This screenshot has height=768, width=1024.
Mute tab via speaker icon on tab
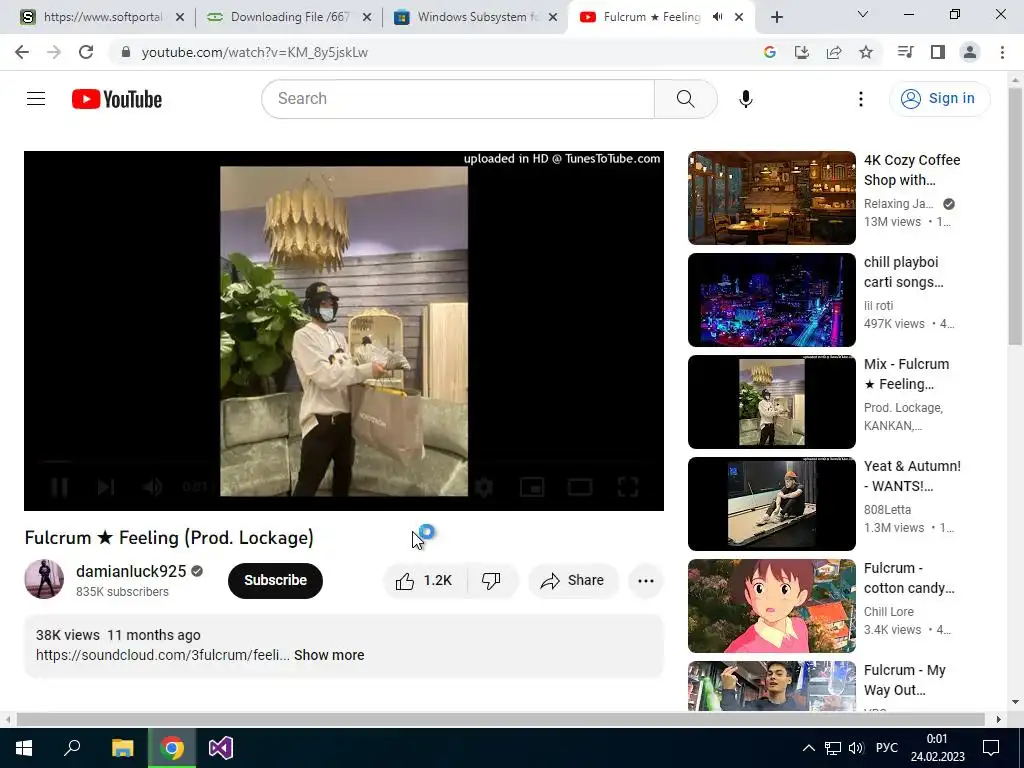click(x=718, y=17)
